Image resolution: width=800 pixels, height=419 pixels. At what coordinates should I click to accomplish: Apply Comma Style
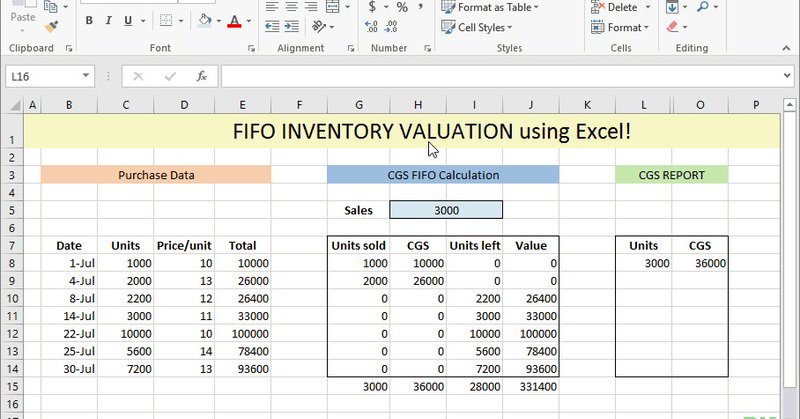pos(421,7)
